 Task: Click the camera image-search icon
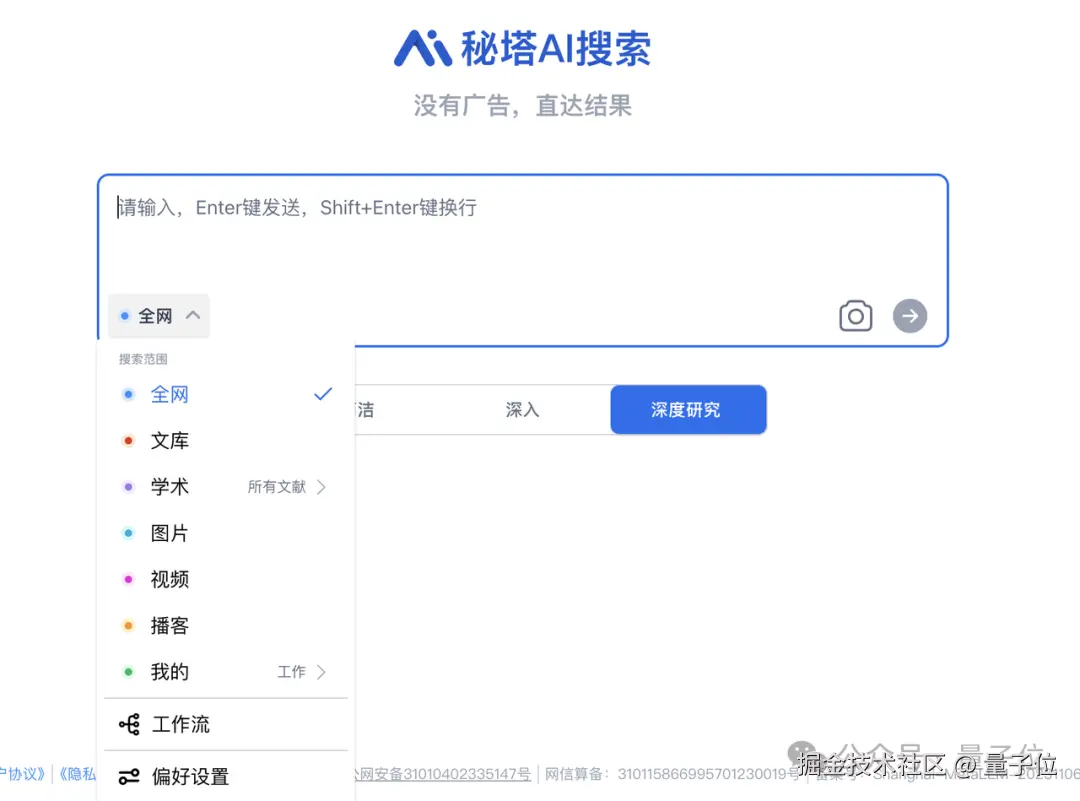[x=855, y=316]
